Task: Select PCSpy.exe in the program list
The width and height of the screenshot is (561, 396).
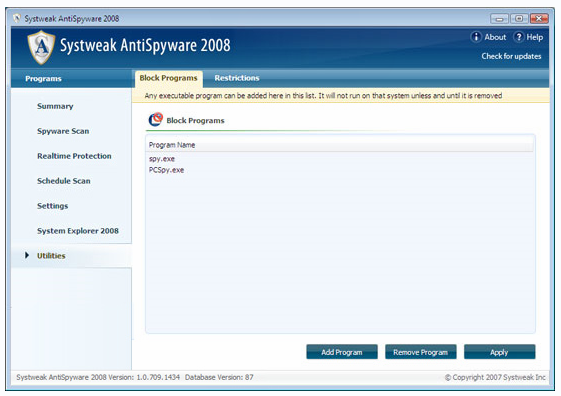Action: click(166, 170)
